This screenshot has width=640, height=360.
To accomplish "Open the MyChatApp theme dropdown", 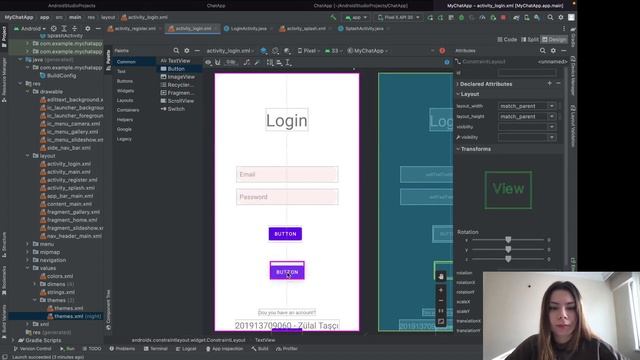I will point(368,51).
